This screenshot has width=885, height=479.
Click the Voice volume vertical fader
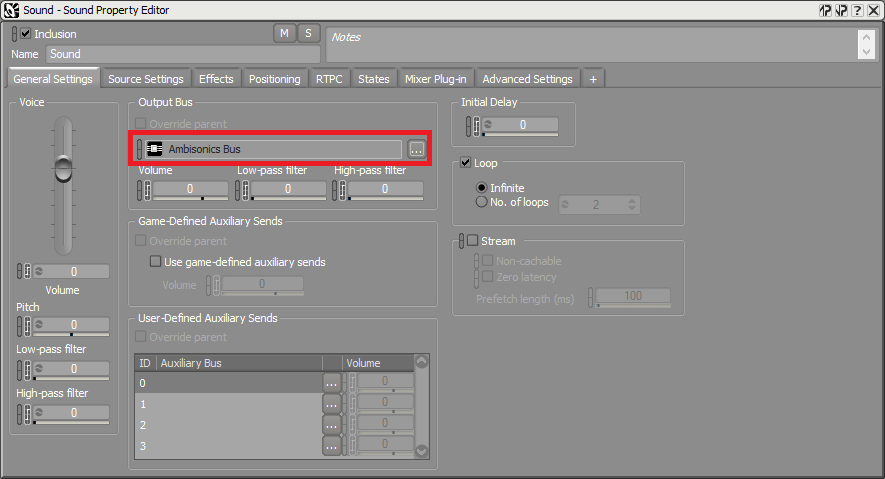[x=64, y=168]
